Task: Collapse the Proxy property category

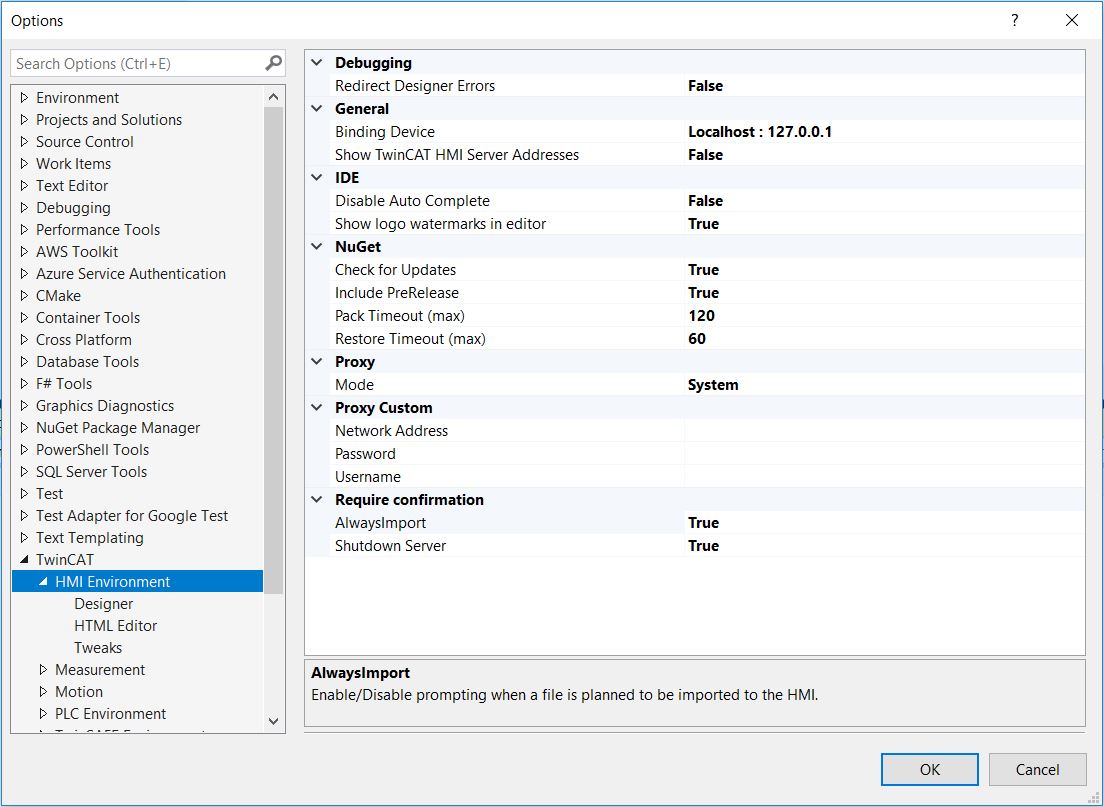Action: [x=317, y=361]
